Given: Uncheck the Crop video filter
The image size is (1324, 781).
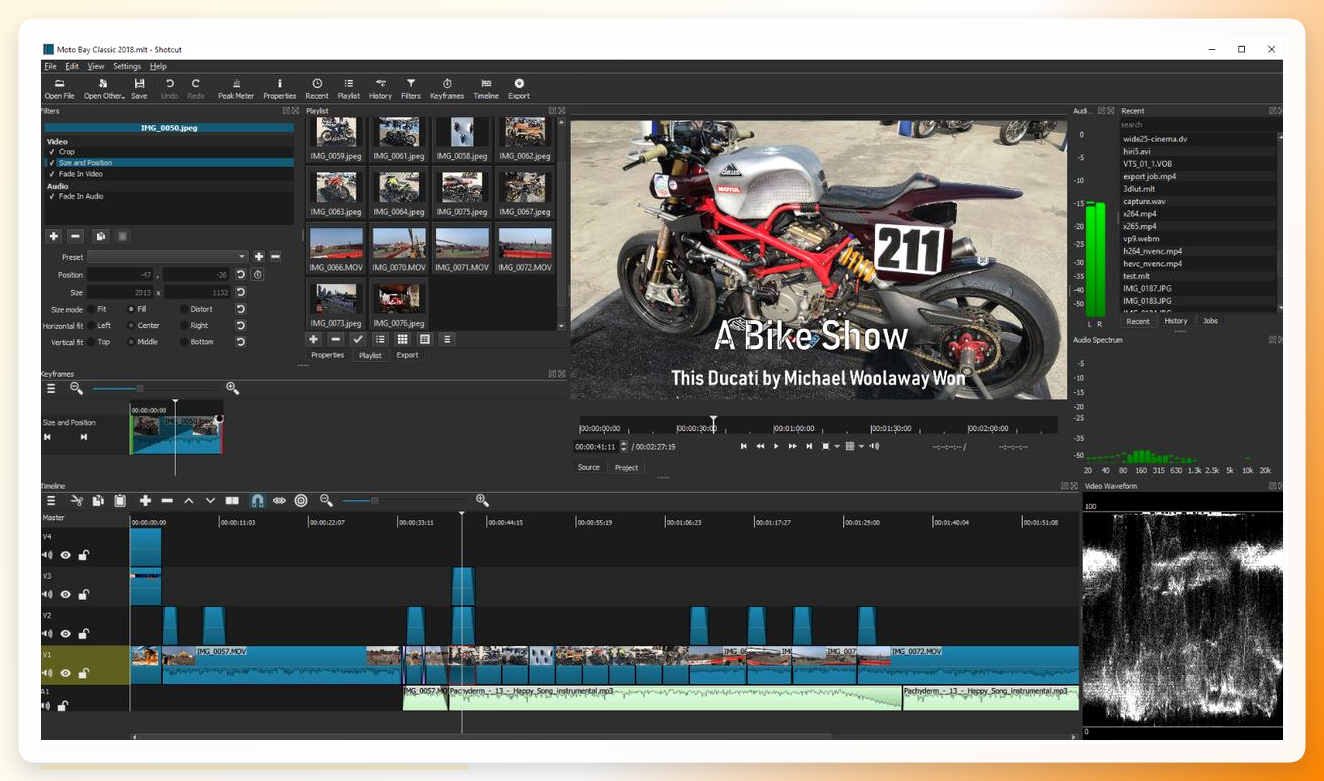Looking at the screenshot, I should 52,152.
